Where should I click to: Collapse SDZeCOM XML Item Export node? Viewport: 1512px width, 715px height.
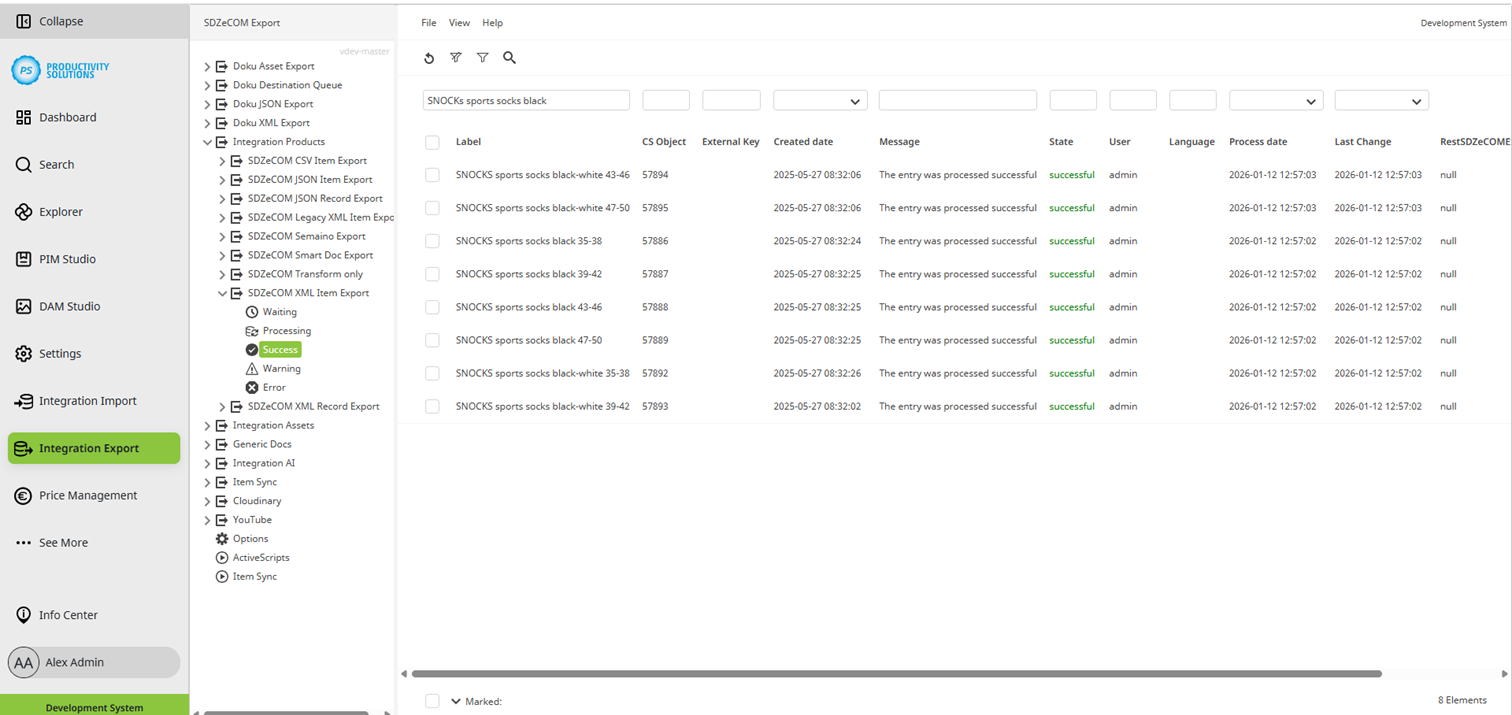tap(222, 293)
